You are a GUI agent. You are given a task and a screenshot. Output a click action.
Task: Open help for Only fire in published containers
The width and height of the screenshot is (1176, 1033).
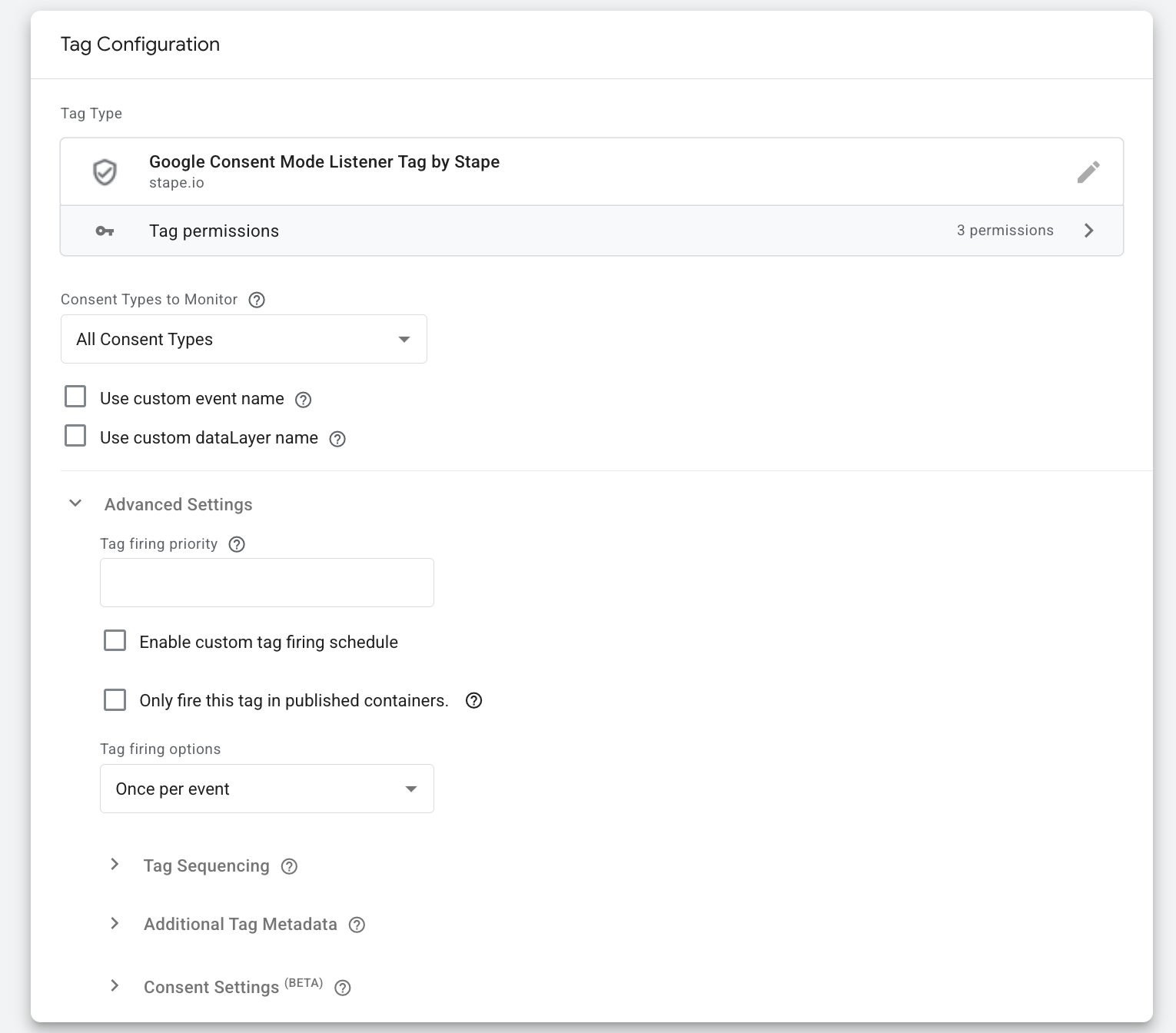(474, 700)
